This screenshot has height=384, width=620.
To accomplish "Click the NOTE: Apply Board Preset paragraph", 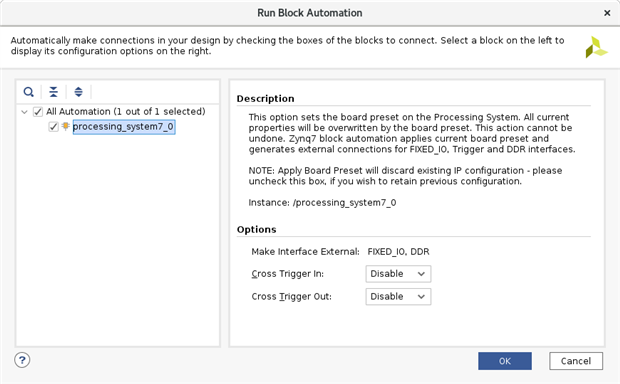I will click(405, 176).
